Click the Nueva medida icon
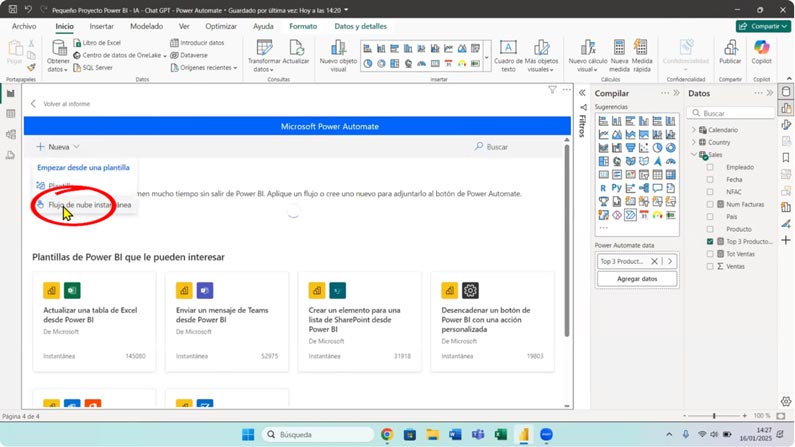 pos(619,49)
